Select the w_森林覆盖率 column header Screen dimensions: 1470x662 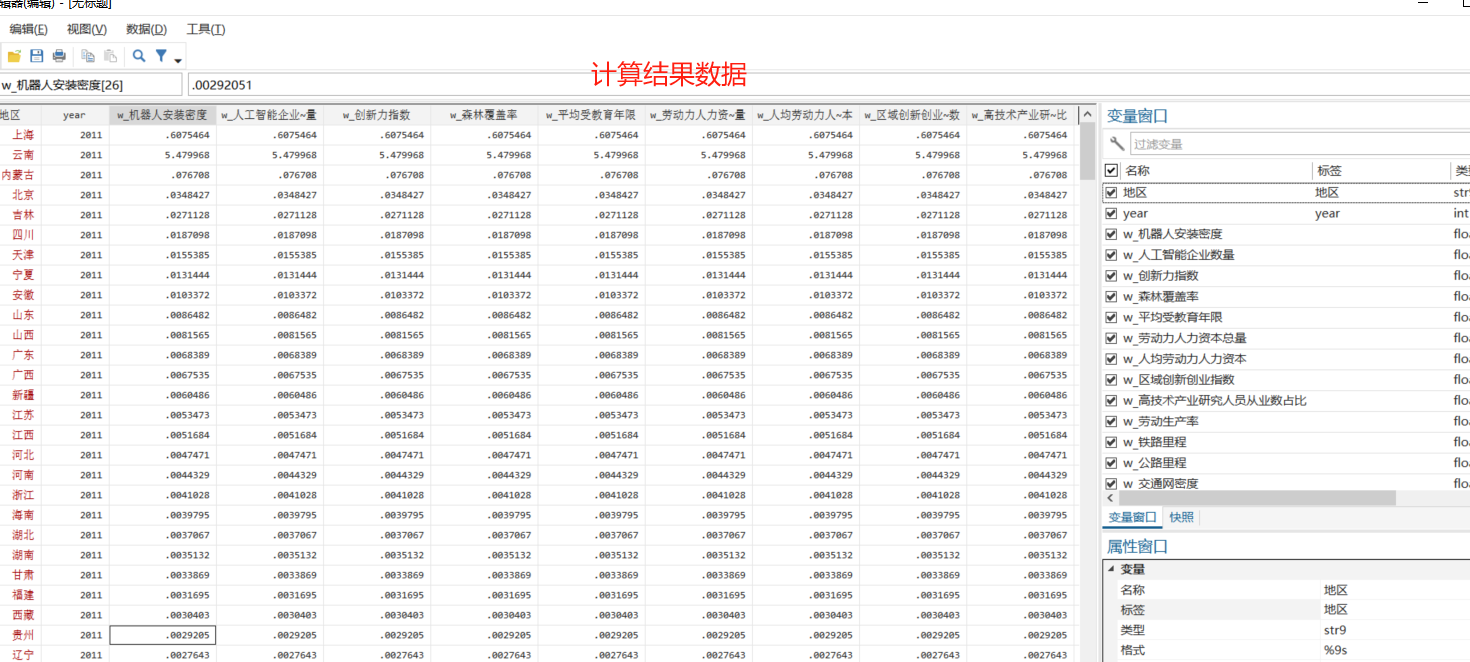tap(484, 115)
